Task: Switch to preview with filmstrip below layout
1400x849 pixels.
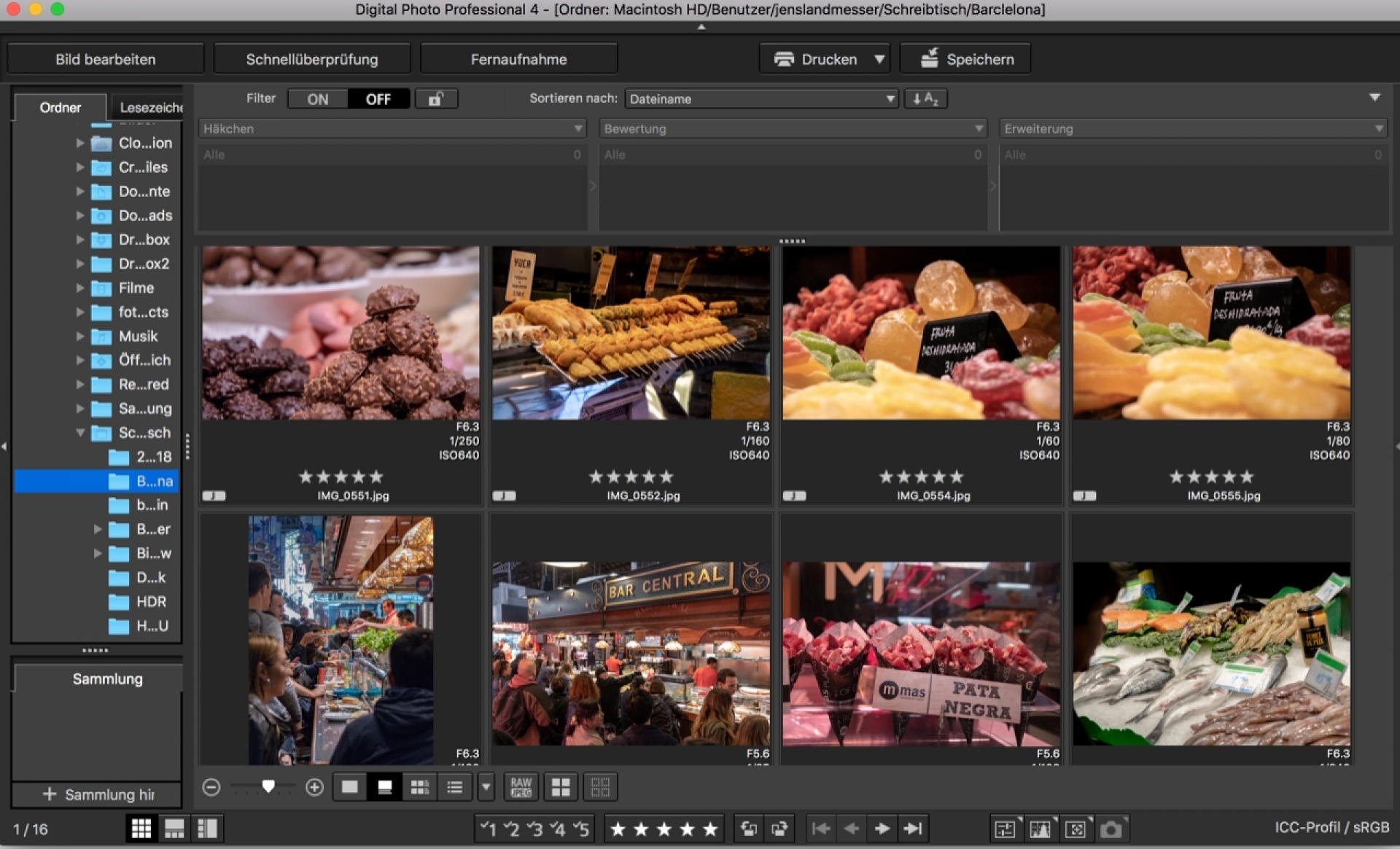Action: click(174, 829)
